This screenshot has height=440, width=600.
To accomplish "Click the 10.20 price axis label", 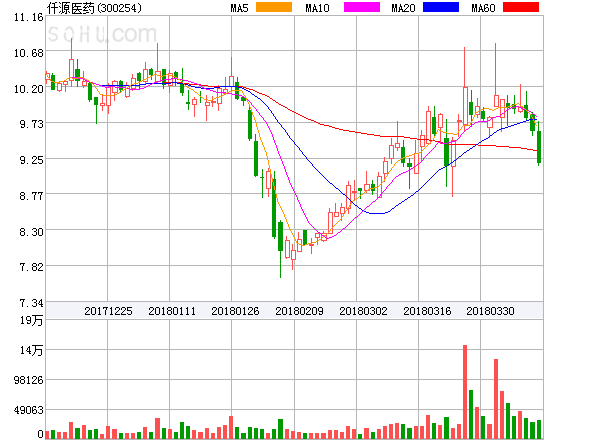I will 29,89.
